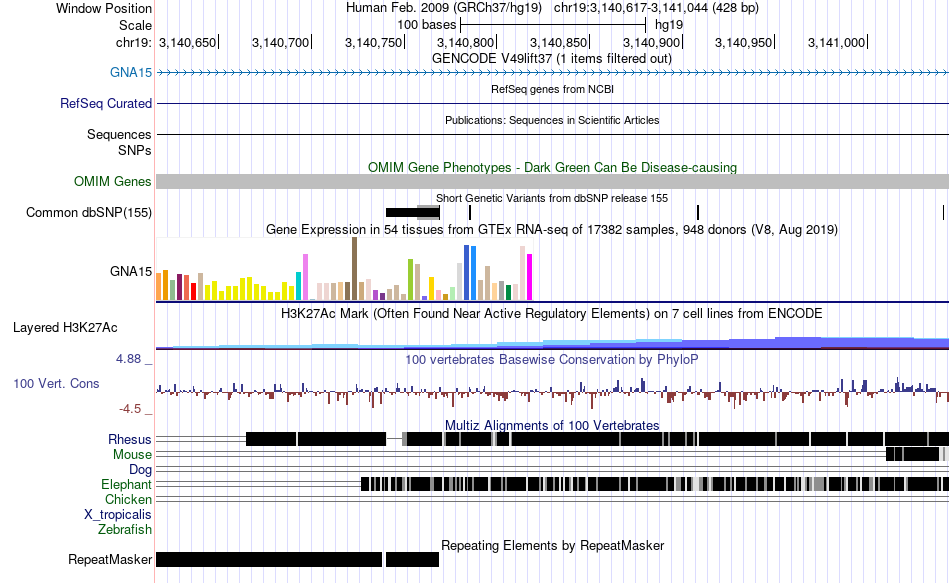The width and height of the screenshot is (950, 583).
Task: Click 'Short Genetic Variants from dbSNP' title
Action: (552, 198)
